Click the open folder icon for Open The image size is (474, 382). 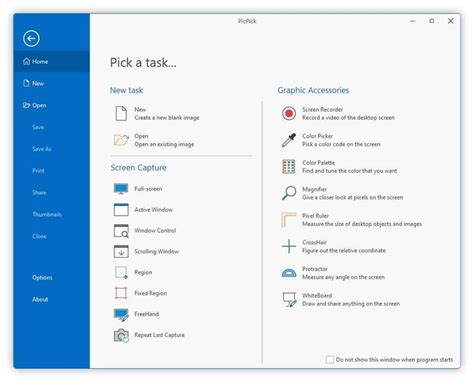click(121, 140)
